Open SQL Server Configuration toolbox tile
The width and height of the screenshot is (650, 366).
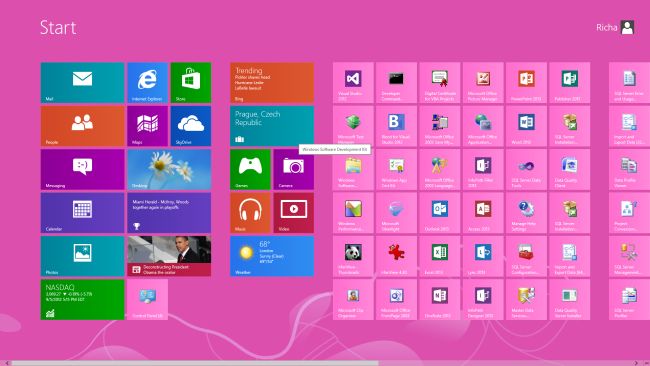[526, 256]
